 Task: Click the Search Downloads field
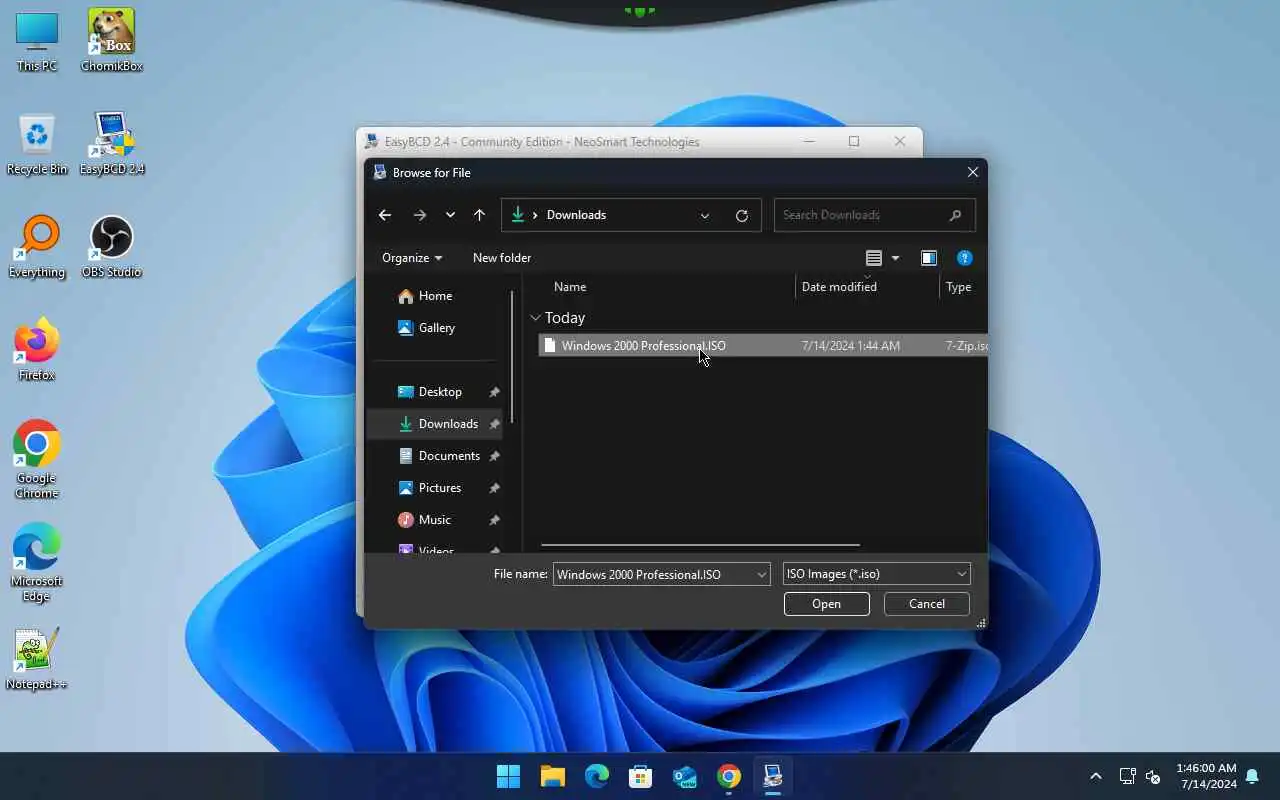coord(874,215)
